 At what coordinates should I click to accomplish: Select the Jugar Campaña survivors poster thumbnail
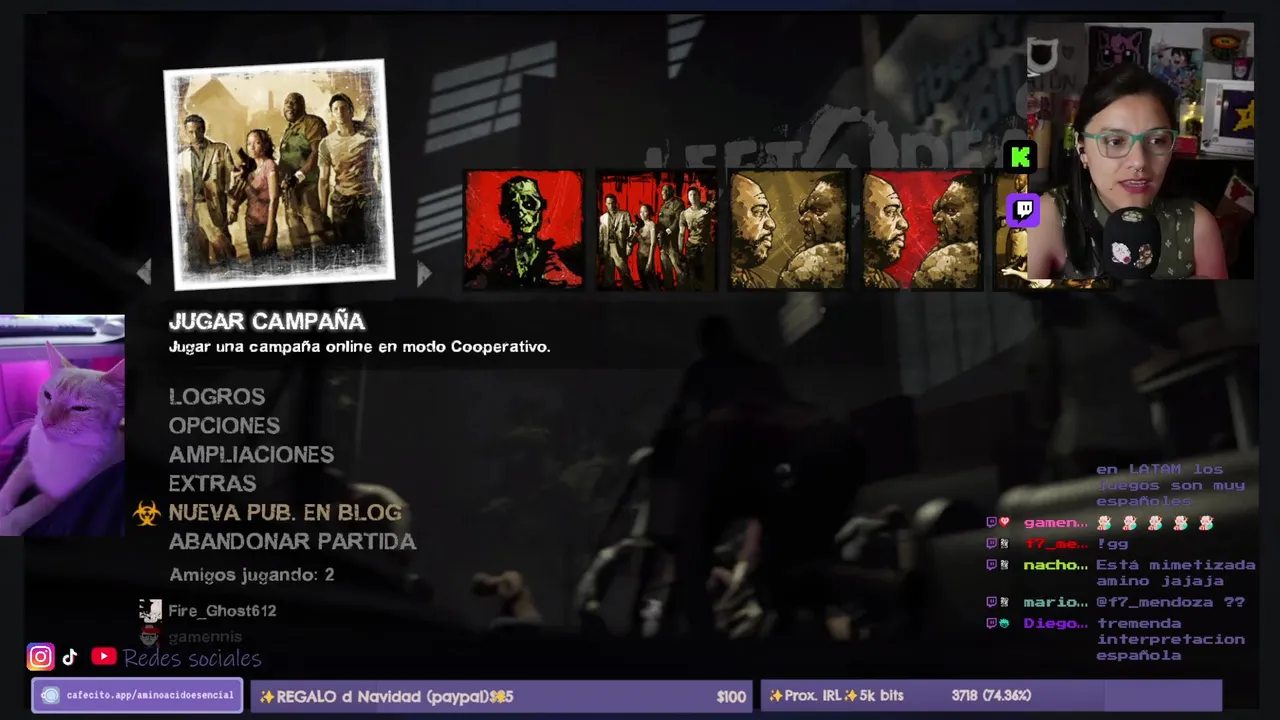[279, 174]
